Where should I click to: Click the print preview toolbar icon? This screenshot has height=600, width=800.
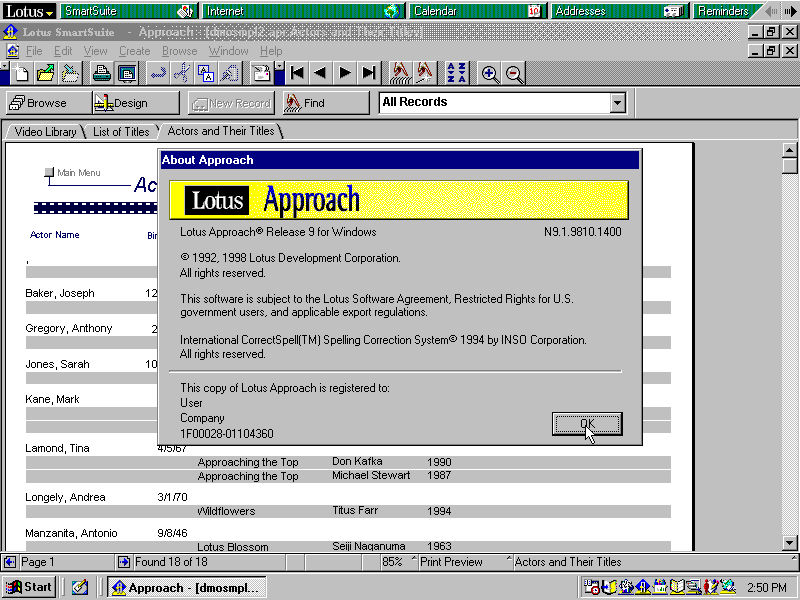127,73
